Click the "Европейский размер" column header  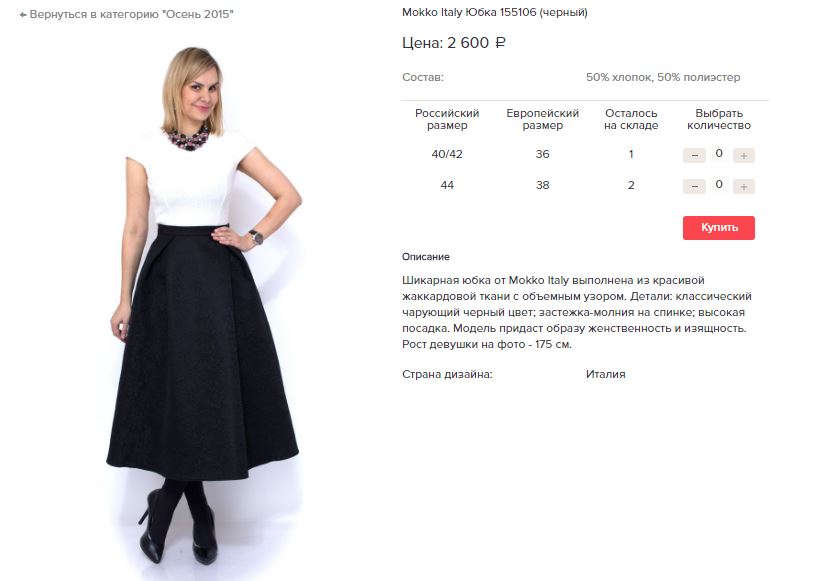click(x=542, y=119)
